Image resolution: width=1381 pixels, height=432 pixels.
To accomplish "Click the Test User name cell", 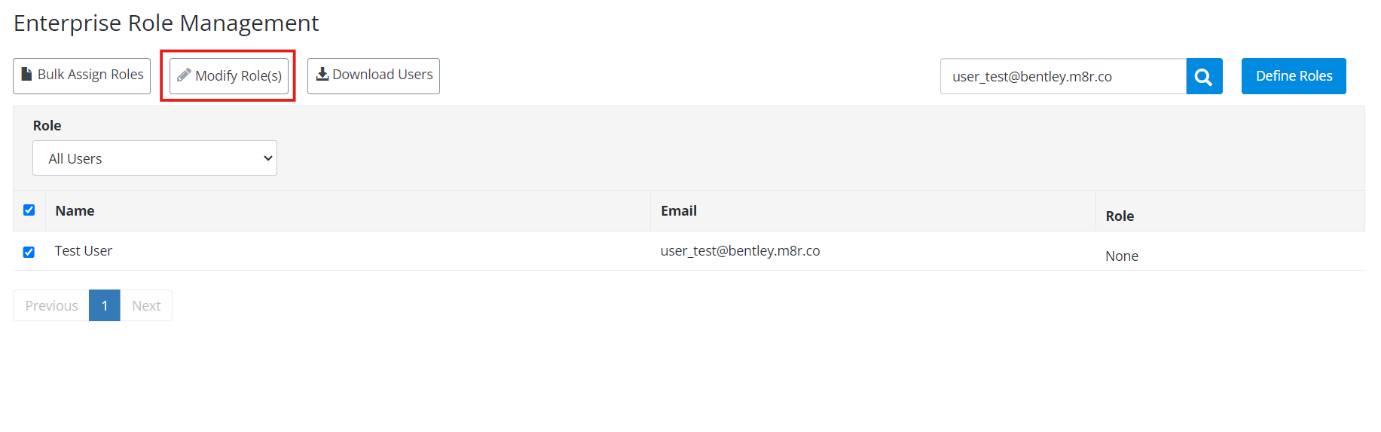I will coord(84,251).
